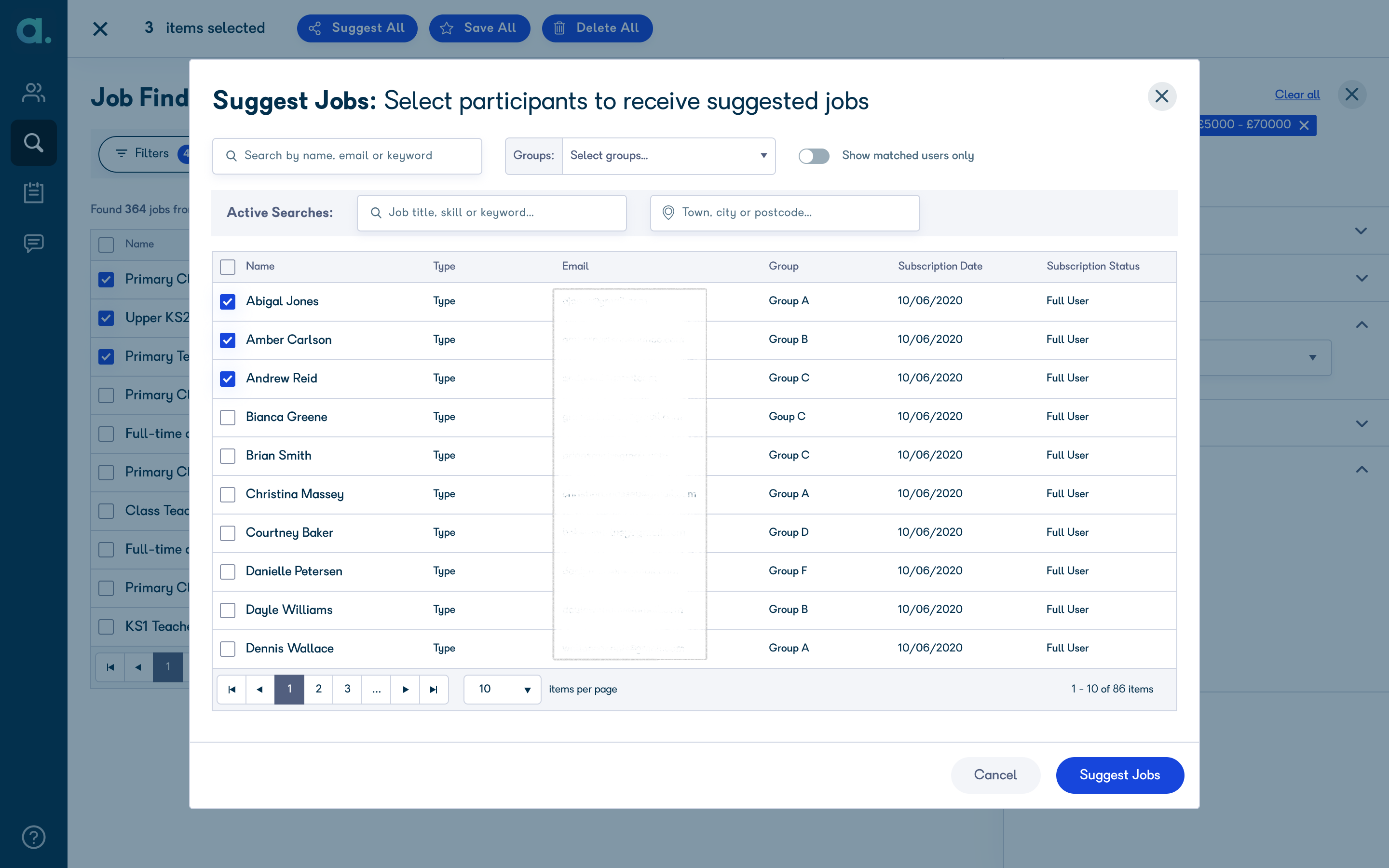Uncheck Andrew Reid checkbox
Image resolution: width=1389 pixels, height=868 pixels.
(228, 379)
